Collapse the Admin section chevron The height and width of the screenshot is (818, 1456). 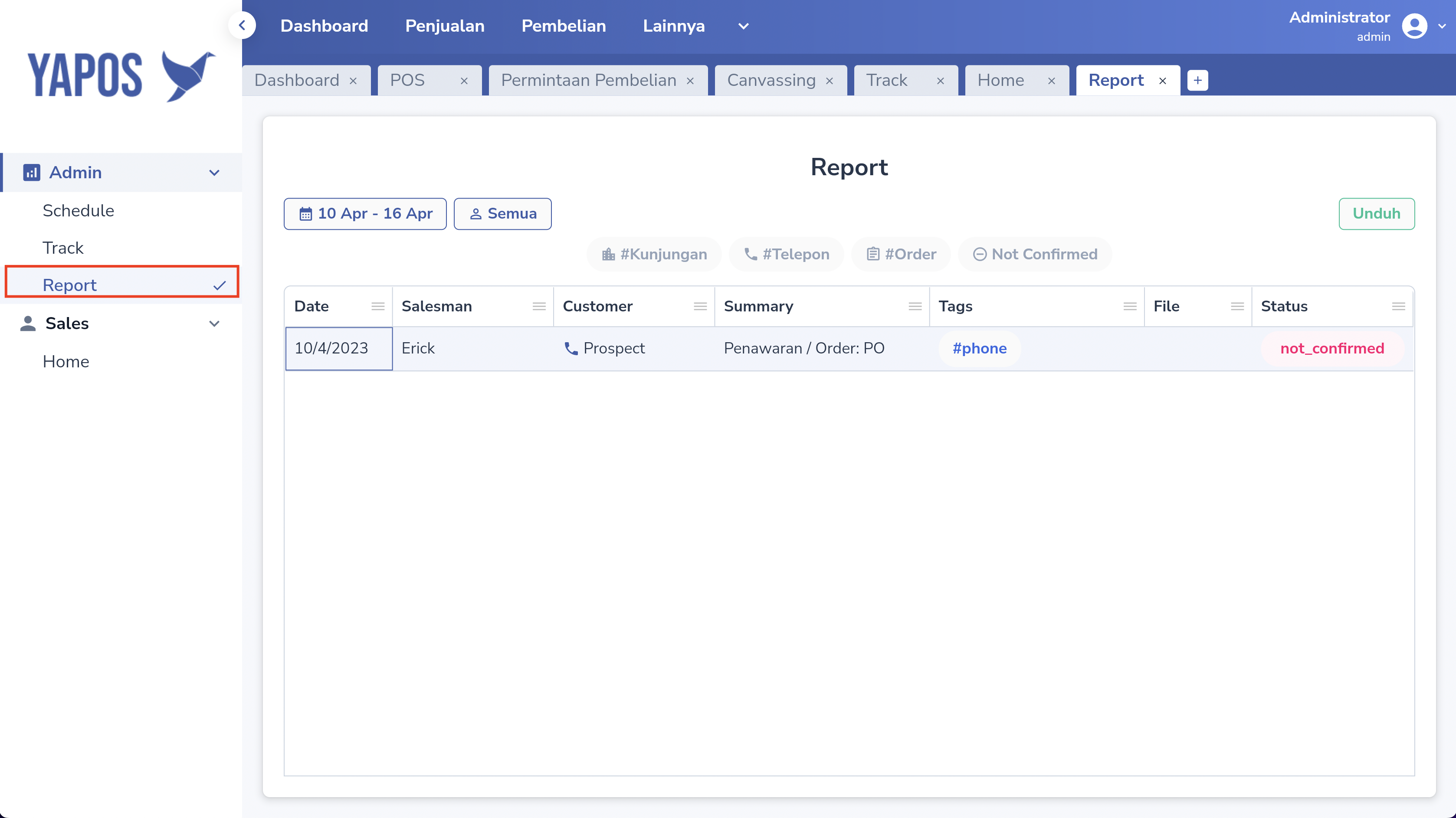point(214,173)
